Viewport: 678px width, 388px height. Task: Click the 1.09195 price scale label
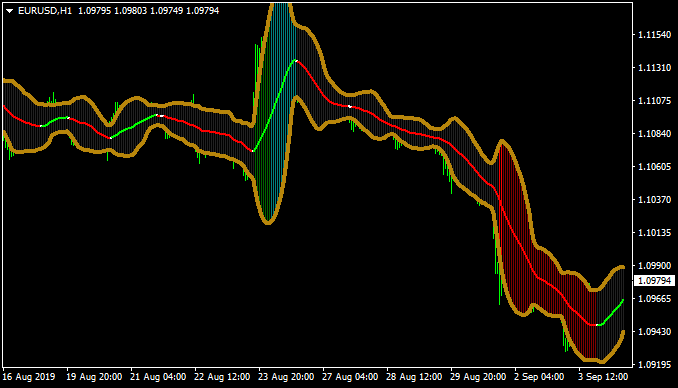655,365
